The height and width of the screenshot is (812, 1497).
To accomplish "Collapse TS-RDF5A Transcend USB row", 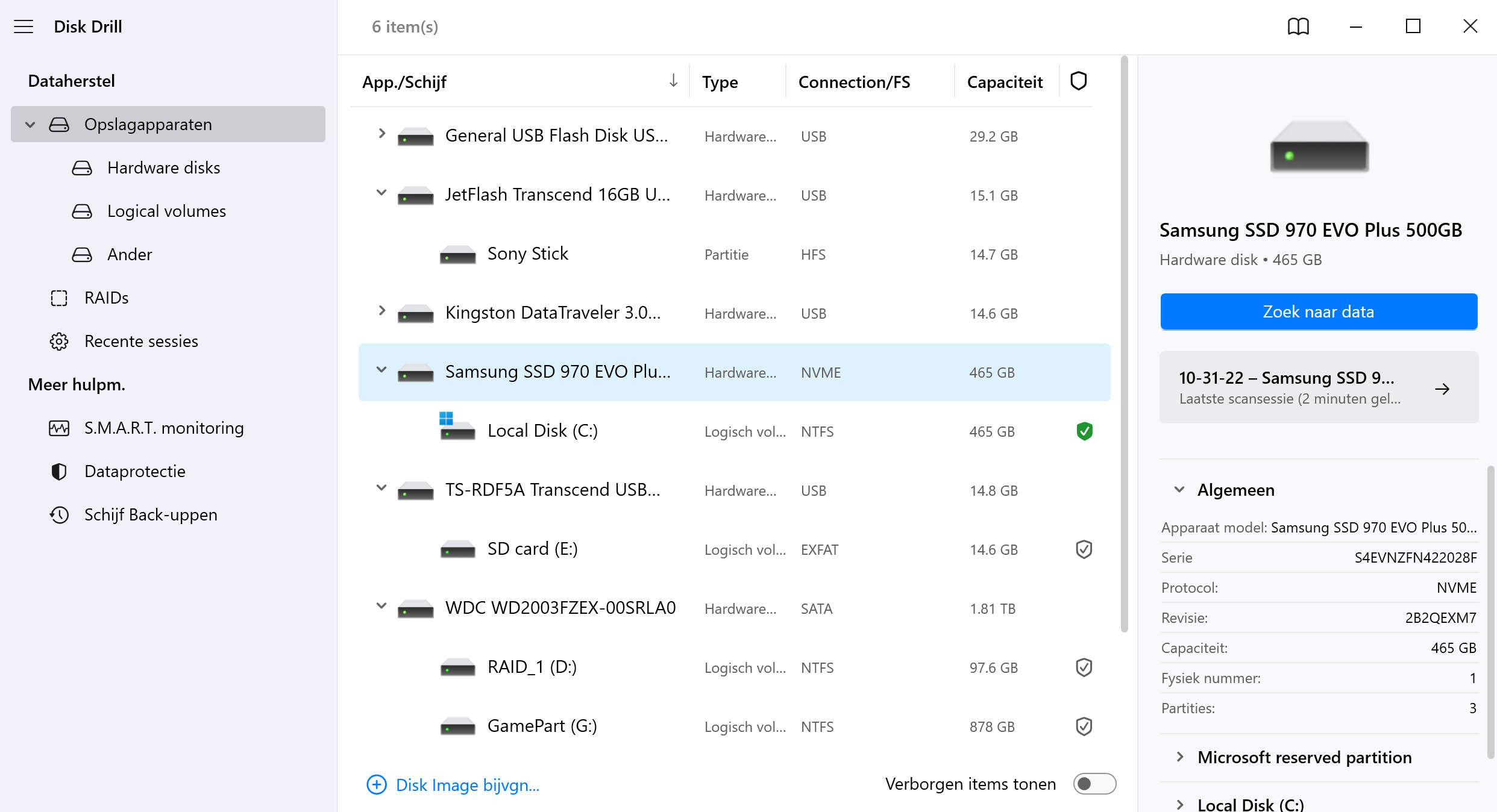I will [381, 488].
